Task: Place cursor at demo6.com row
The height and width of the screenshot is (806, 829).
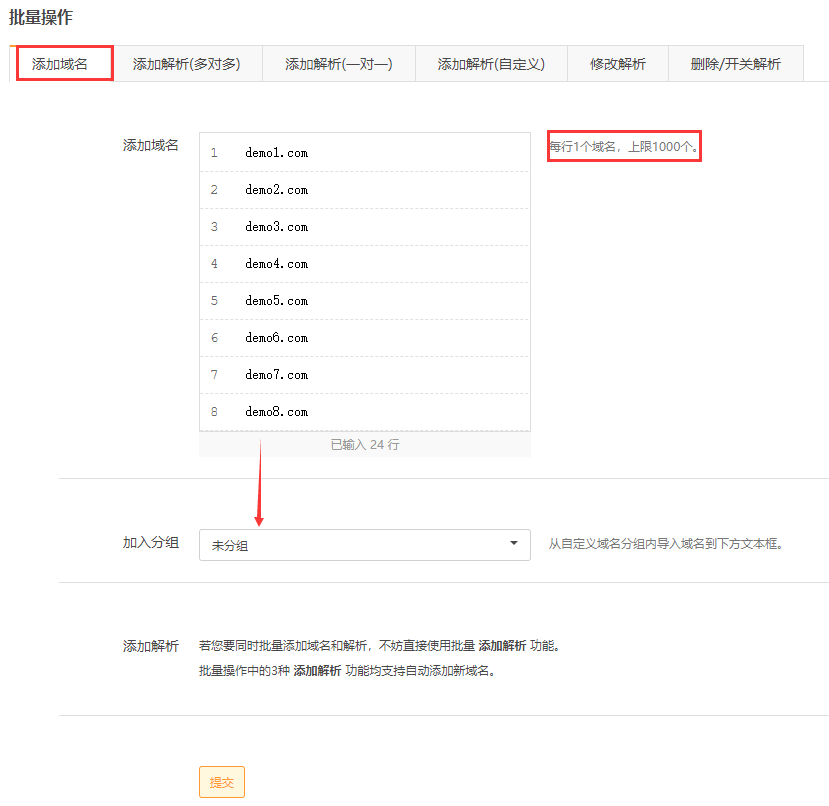Action: [x=277, y=338]
